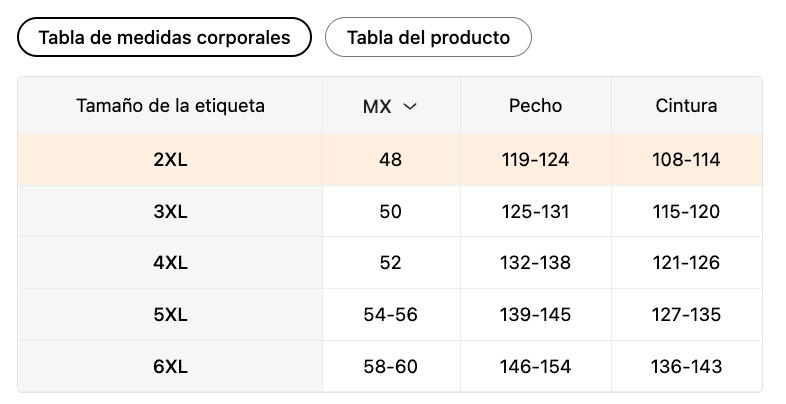Select the 3XL size row label
Screen dimensions: 786x404
[170, 212]
